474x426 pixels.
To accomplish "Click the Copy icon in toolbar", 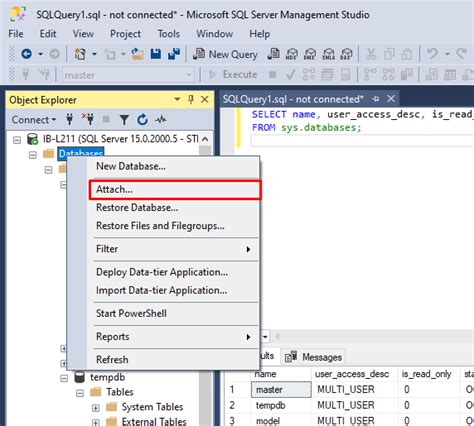I will [389, 54].
